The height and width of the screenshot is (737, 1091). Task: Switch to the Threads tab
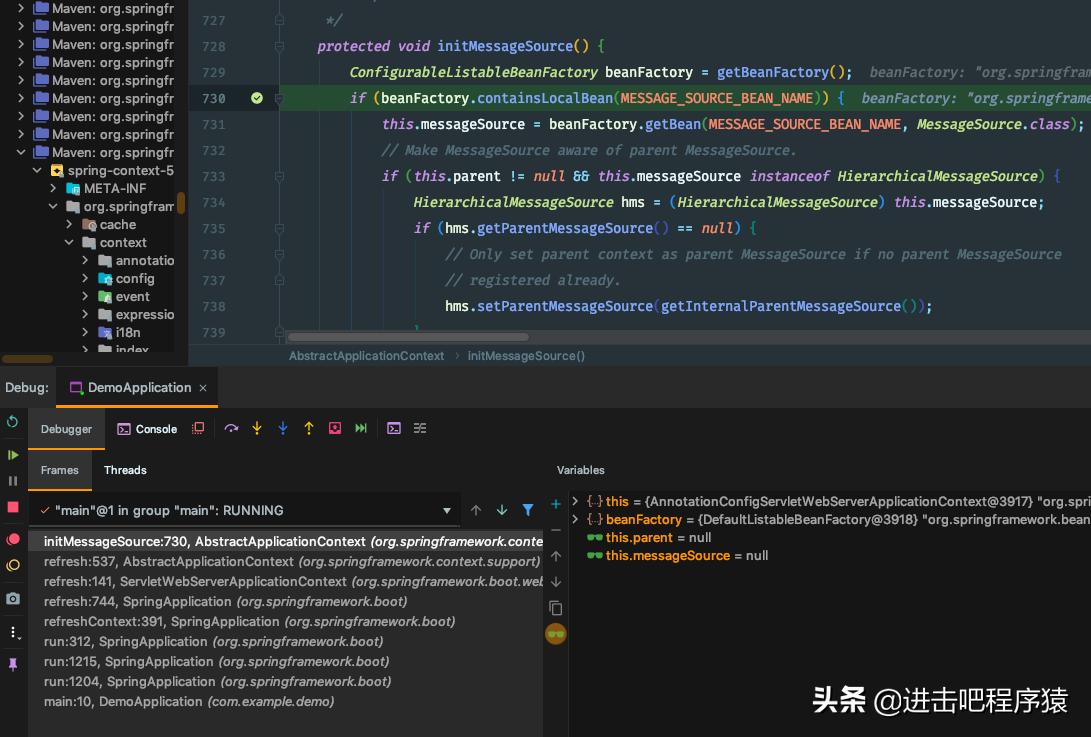[x=125, y=470]
